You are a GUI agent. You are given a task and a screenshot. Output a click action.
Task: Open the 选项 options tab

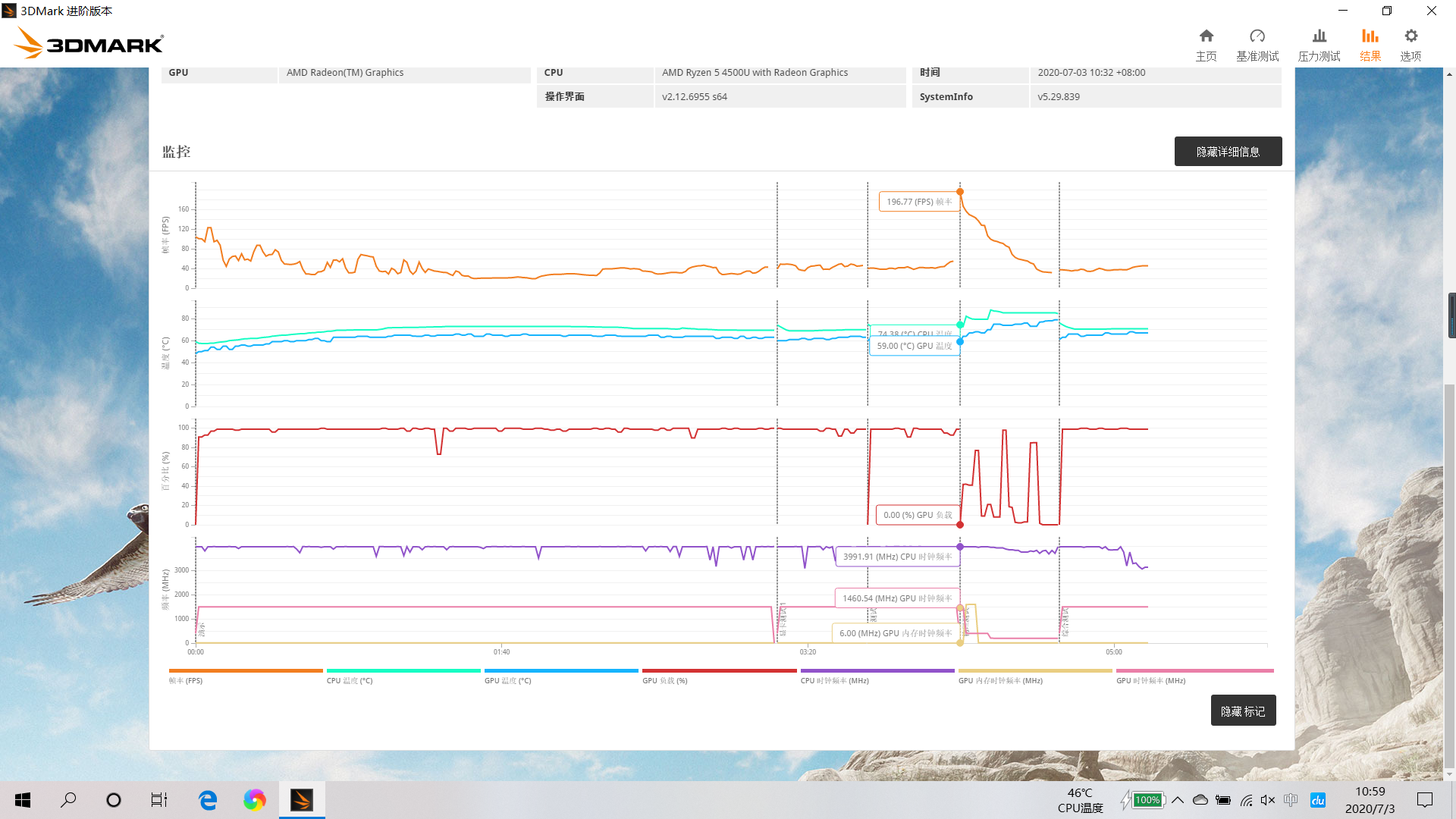1410,45
